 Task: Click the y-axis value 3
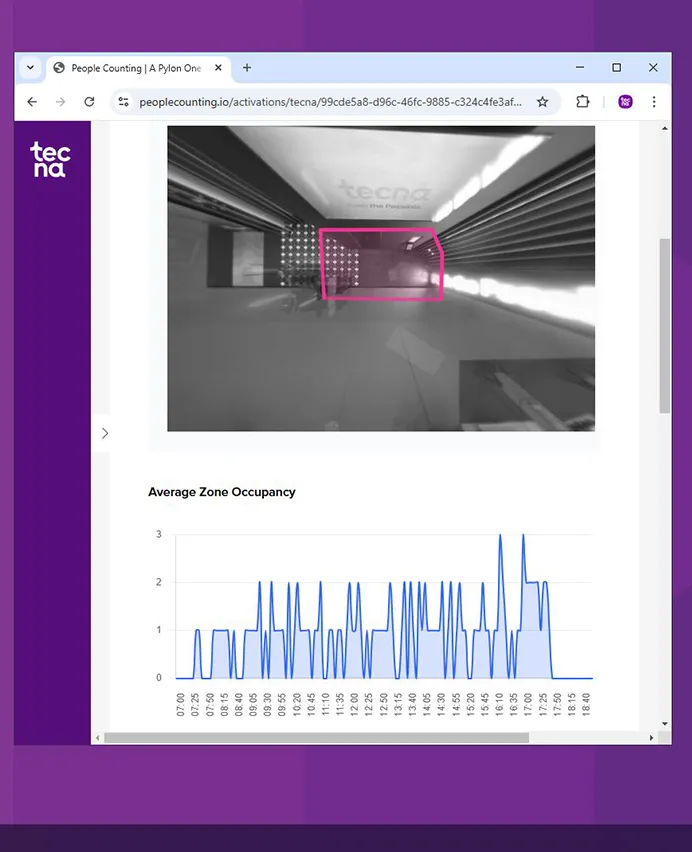tap(159, 534)
